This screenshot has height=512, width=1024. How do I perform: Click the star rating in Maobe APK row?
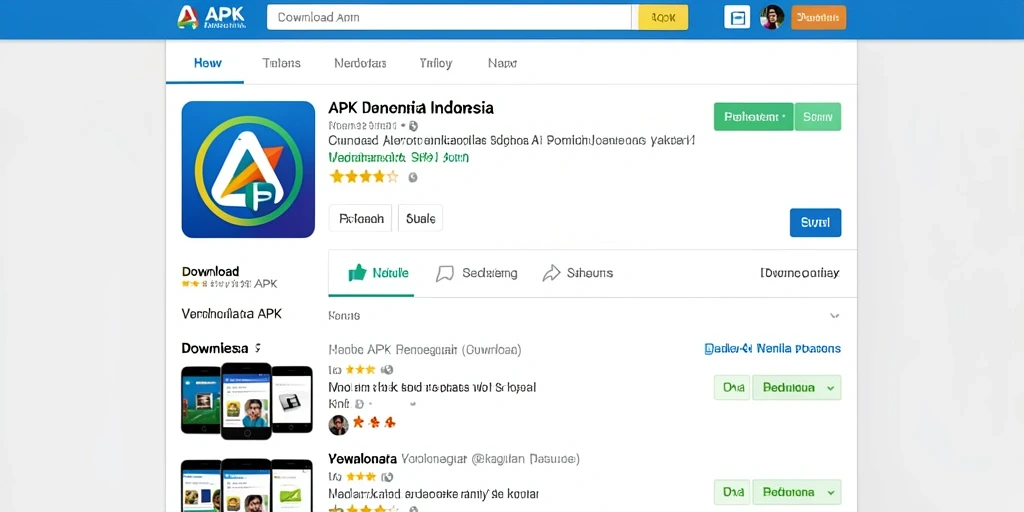[360, 370]
